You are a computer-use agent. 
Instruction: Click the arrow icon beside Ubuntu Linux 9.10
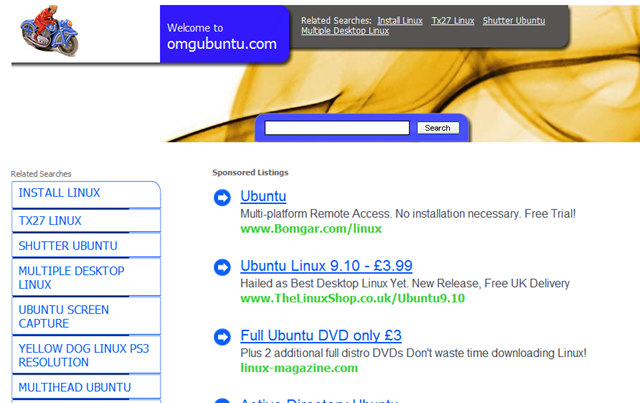(x=222, y=267)
